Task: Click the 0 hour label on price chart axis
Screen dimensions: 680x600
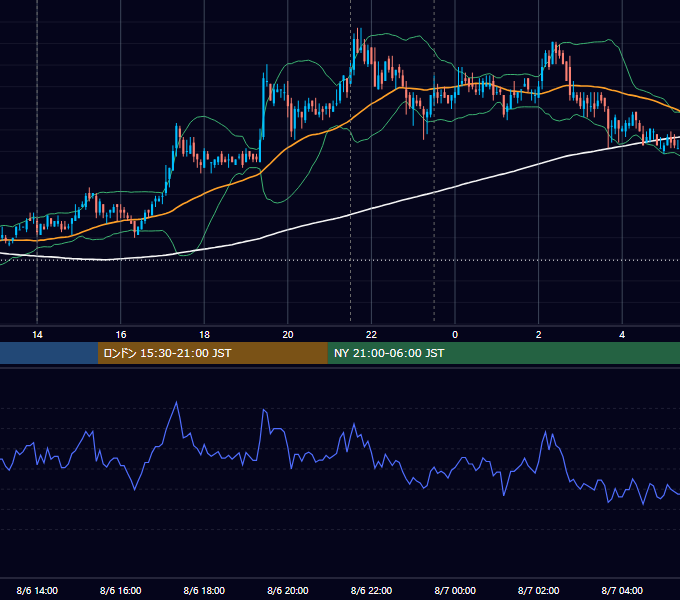Action: (455, 335)
